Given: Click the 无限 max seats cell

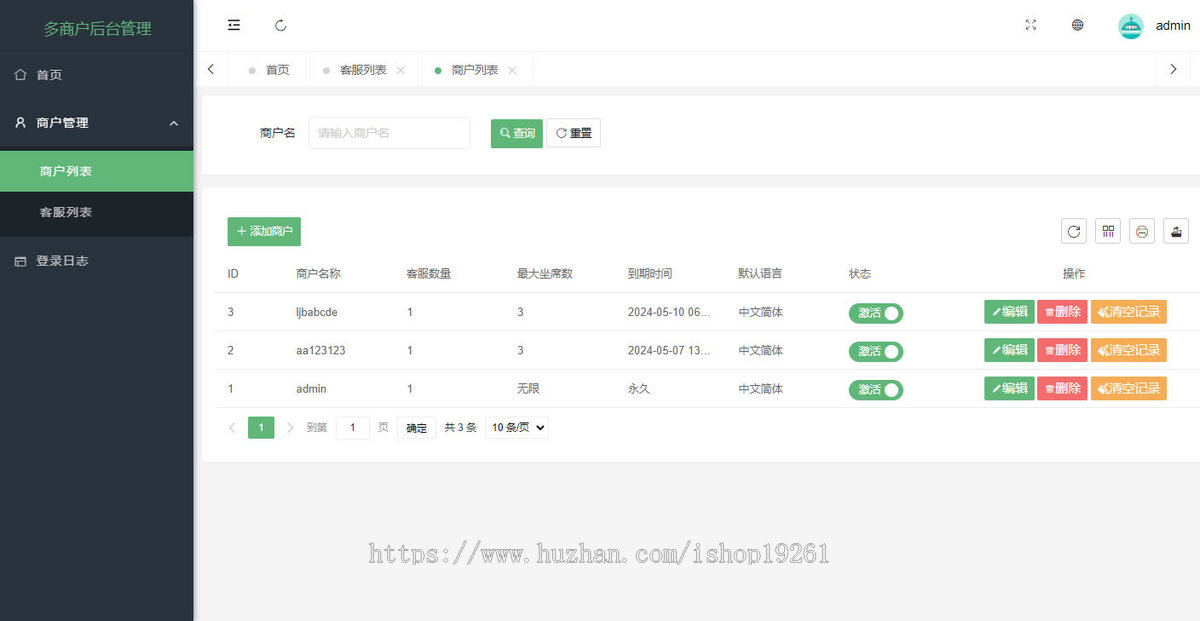Looking at the screenshot, I should (x=528, y=389).
